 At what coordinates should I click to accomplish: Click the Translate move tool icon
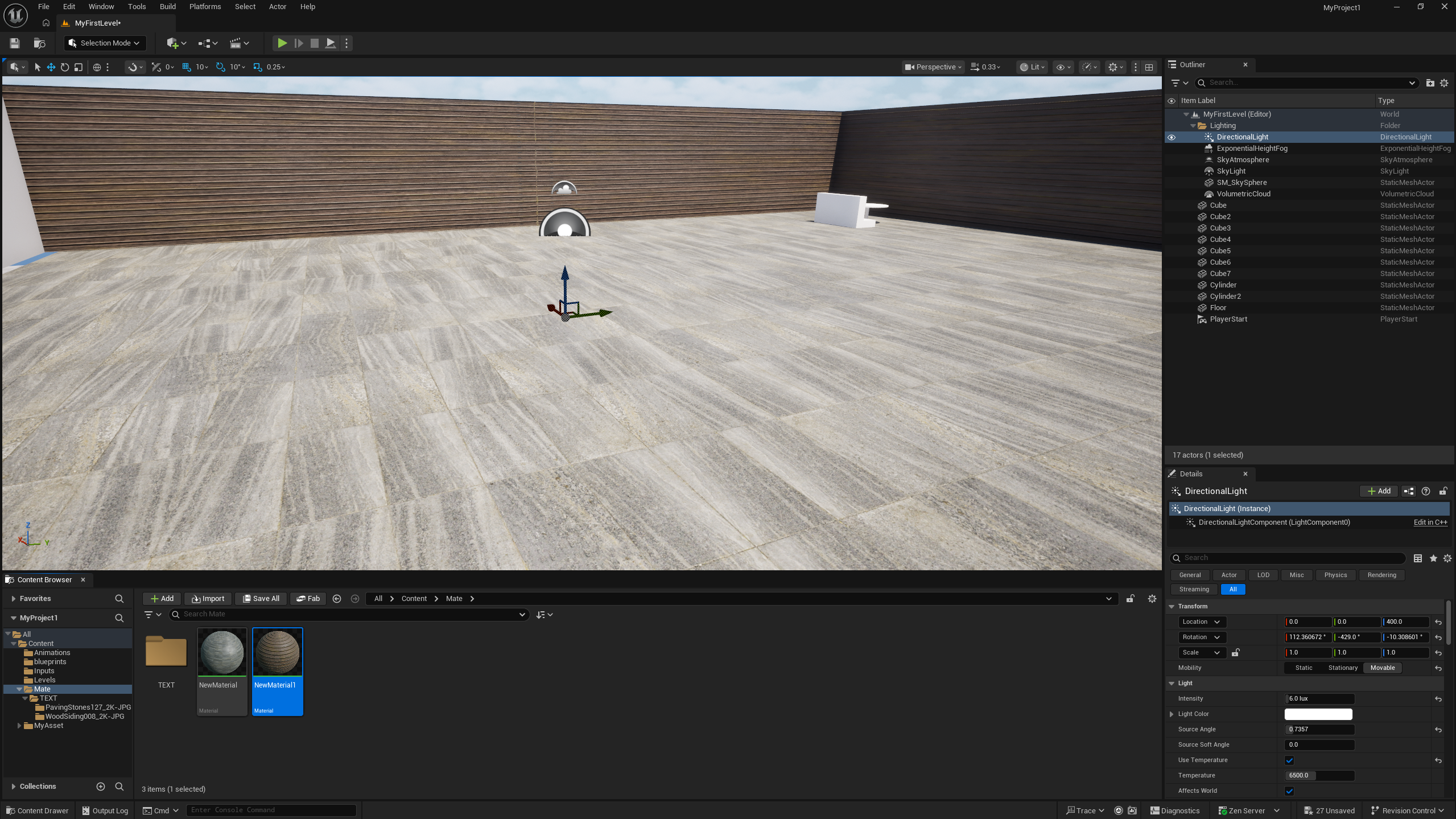click(51, 67)
